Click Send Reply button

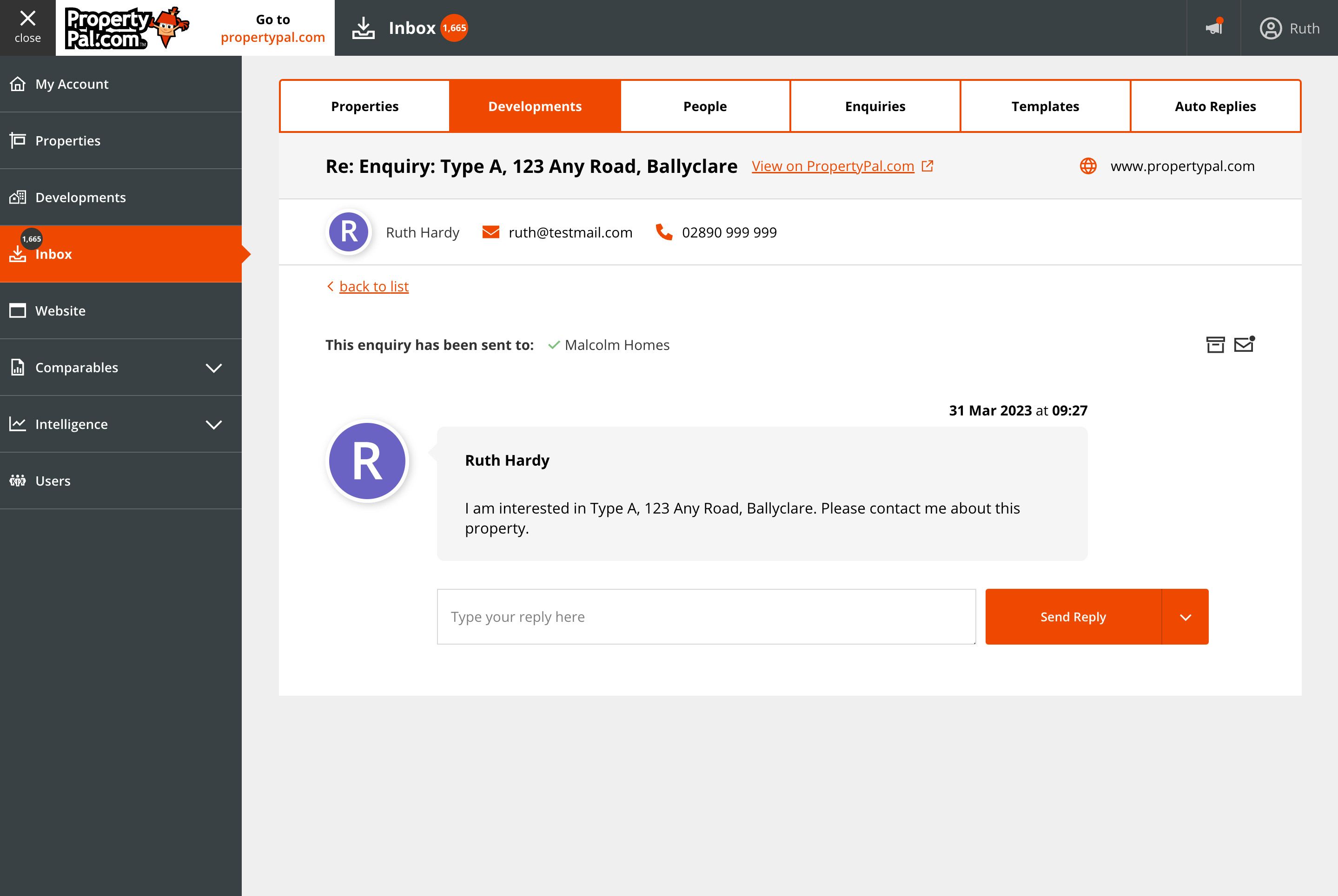[1073, 616]
